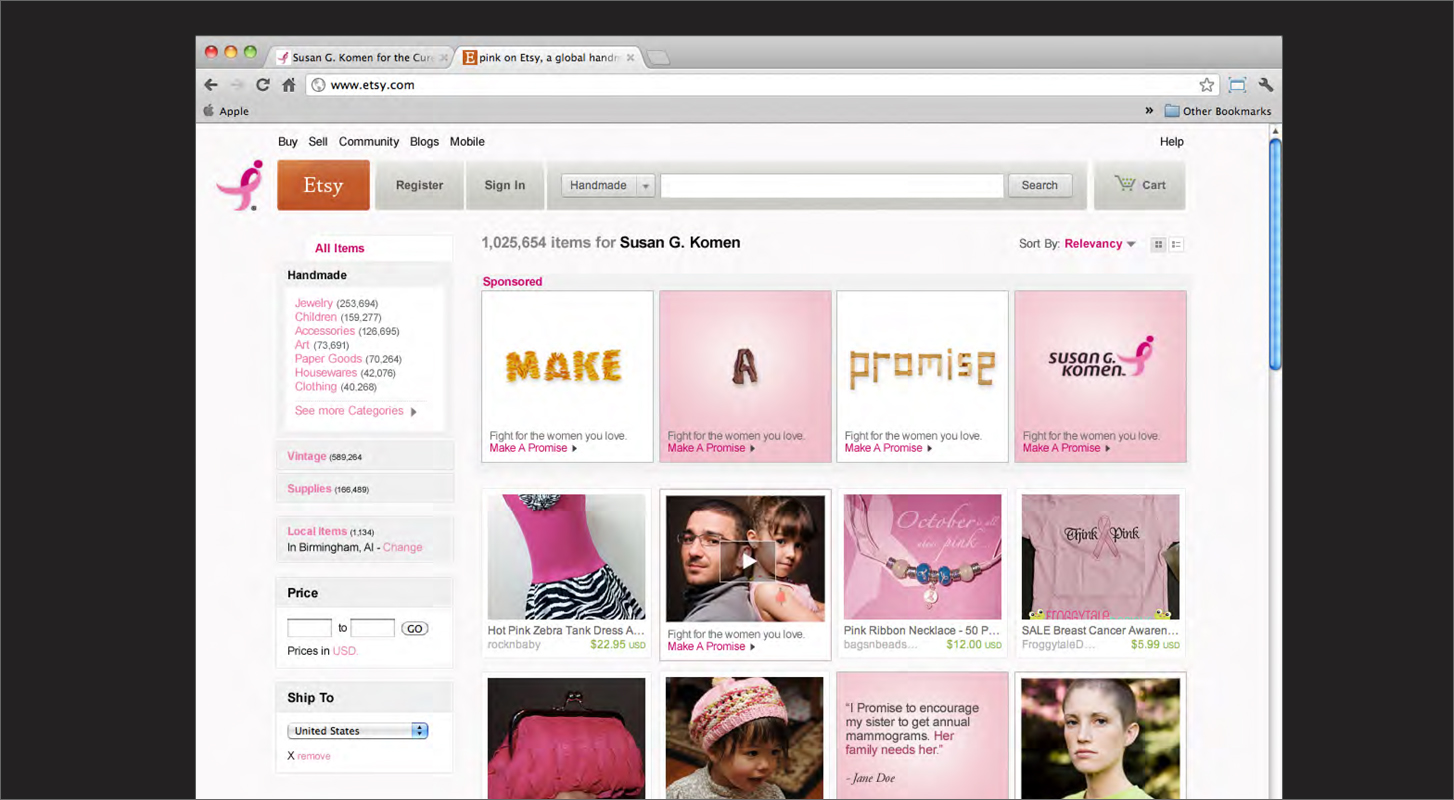Open the Supplies section
Image resolution: width=1454 pixels, height=800 pixels.
[309, 489]
